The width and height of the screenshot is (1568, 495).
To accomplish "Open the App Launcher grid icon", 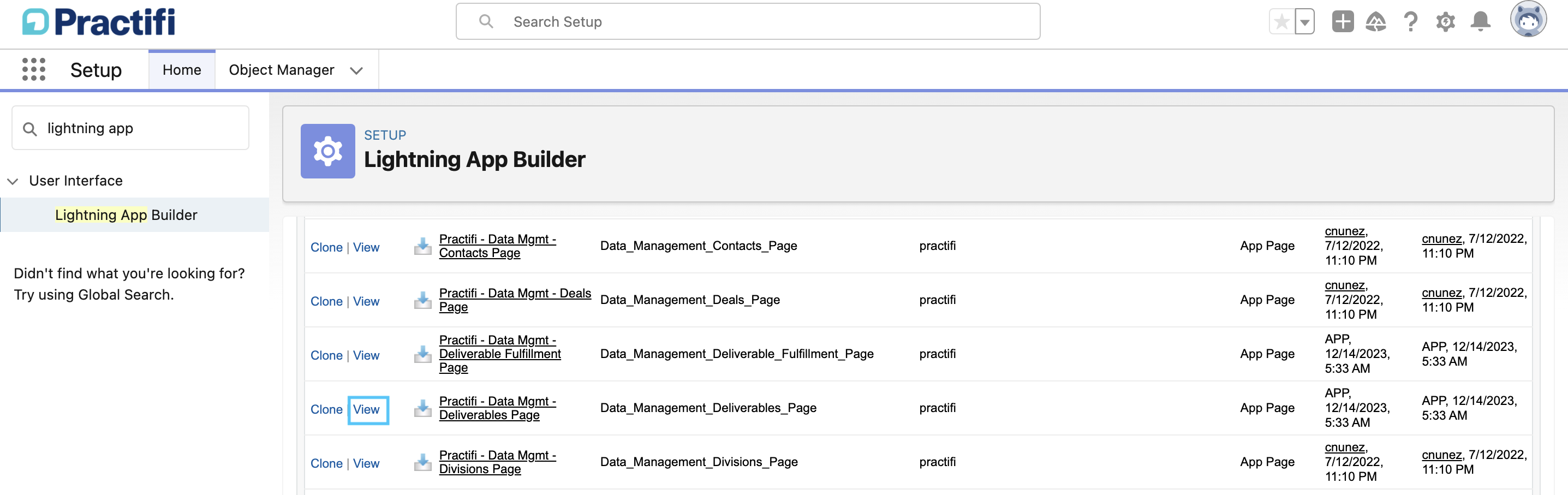I will 33,69.
